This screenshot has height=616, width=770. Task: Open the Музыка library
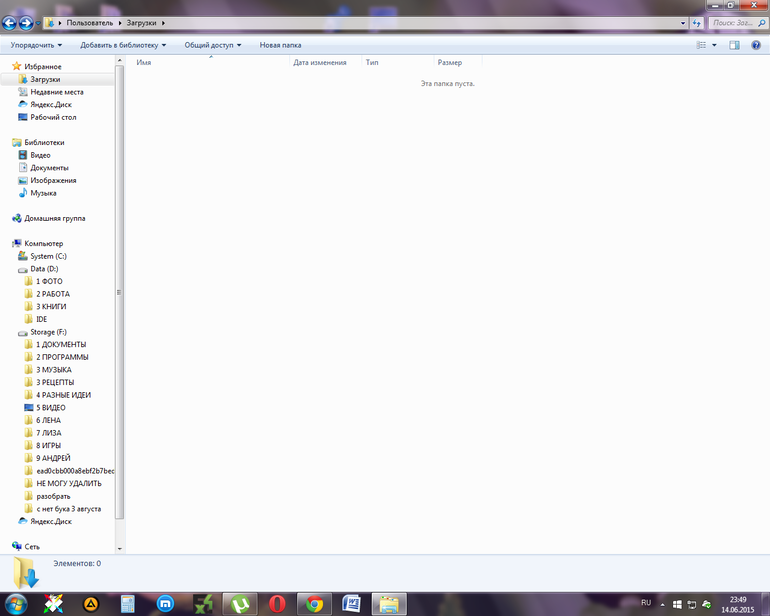[x=43, y=193]
